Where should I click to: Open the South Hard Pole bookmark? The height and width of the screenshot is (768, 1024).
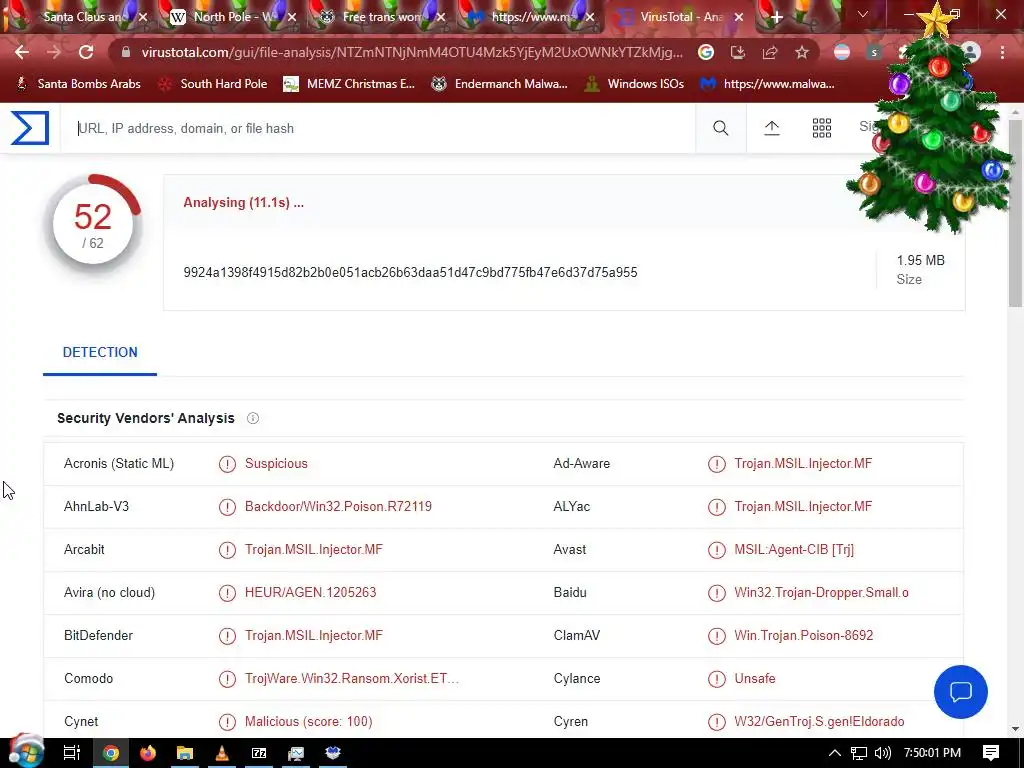point(213,84)
